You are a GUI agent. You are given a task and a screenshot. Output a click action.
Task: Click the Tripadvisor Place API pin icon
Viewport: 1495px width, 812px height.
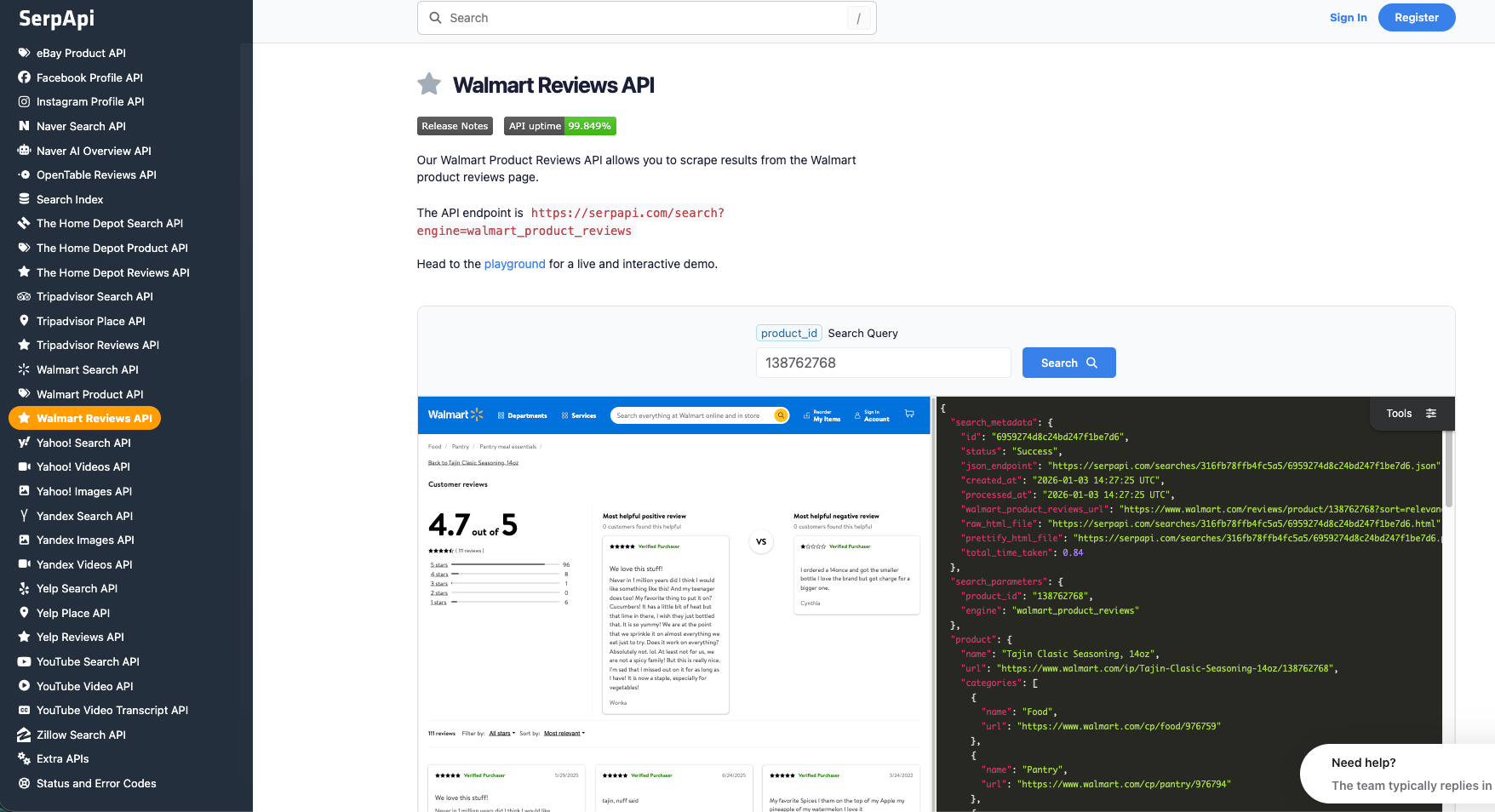[24, 321]
